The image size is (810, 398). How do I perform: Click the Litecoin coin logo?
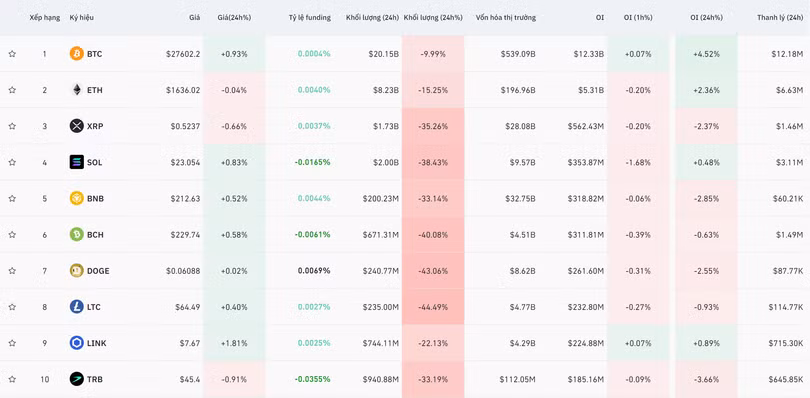(x=76, y=307)
